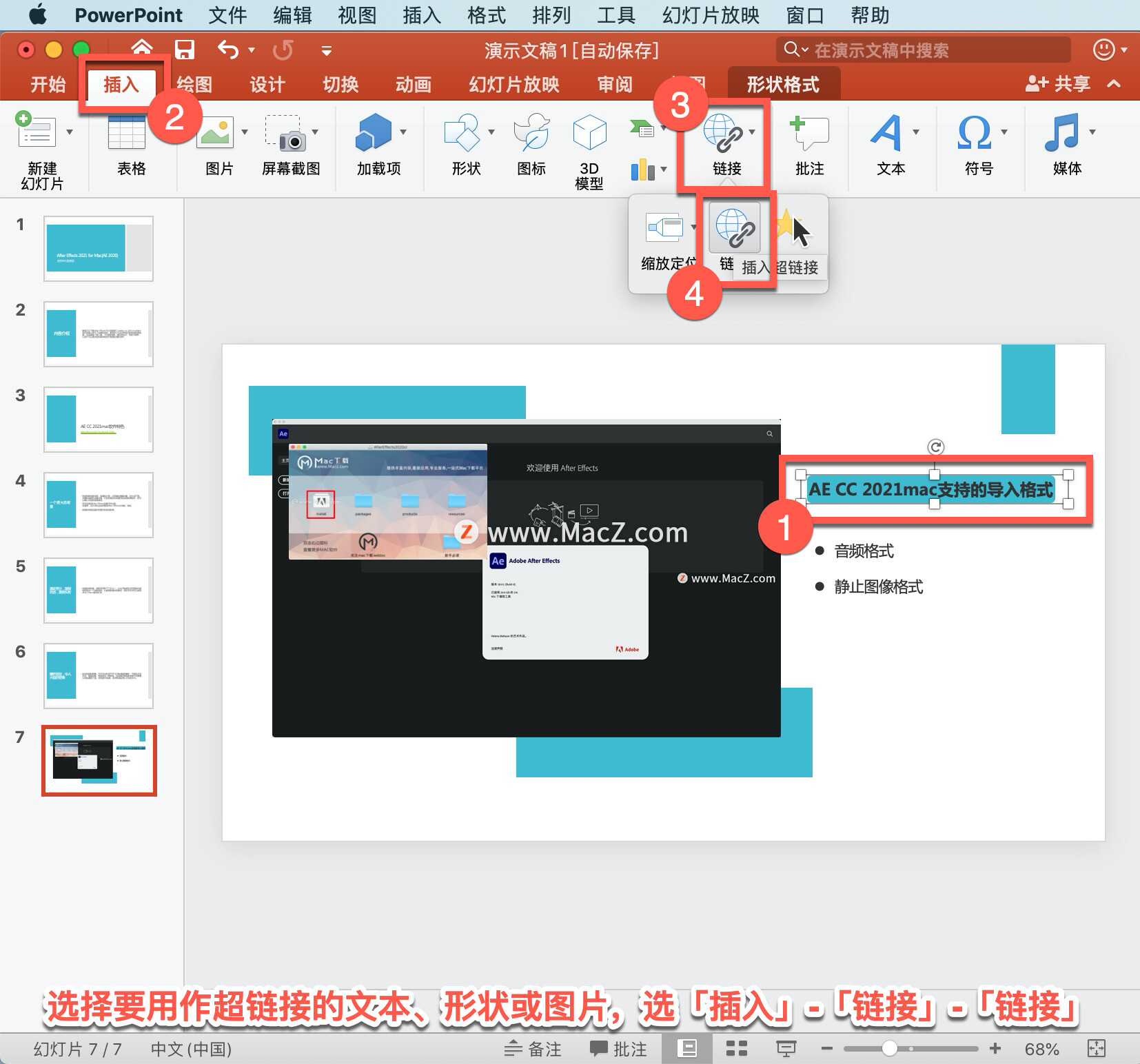Switch to the 绘图 ribbon tab
The width and height of the screenshot is (1140, 1064).
194,84
